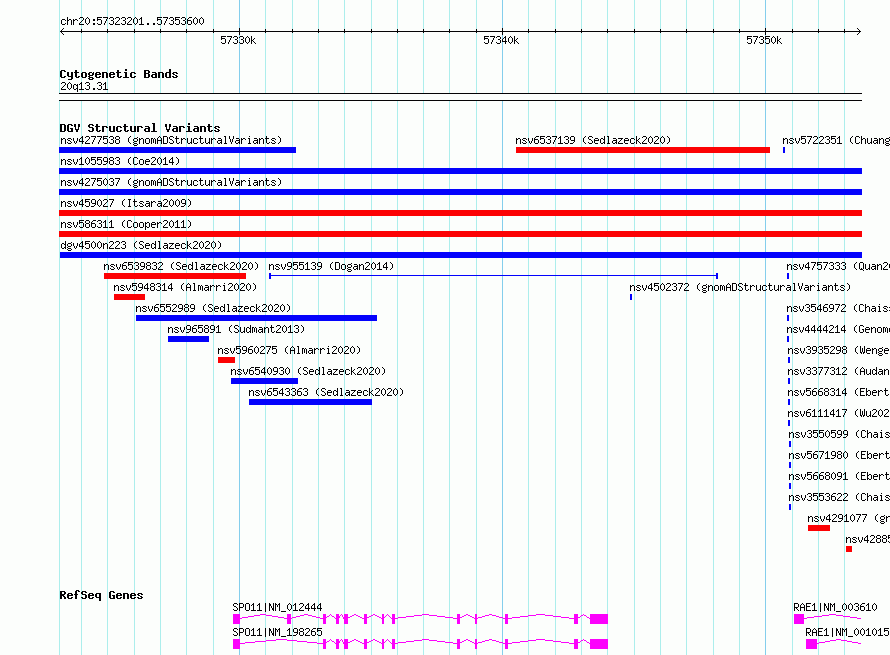Image resolution: width=890 pixels, height=655 pixels.
Task: Click the nsv6539832 Sedlazeck2020 label
Action: [x=181, y=266]
